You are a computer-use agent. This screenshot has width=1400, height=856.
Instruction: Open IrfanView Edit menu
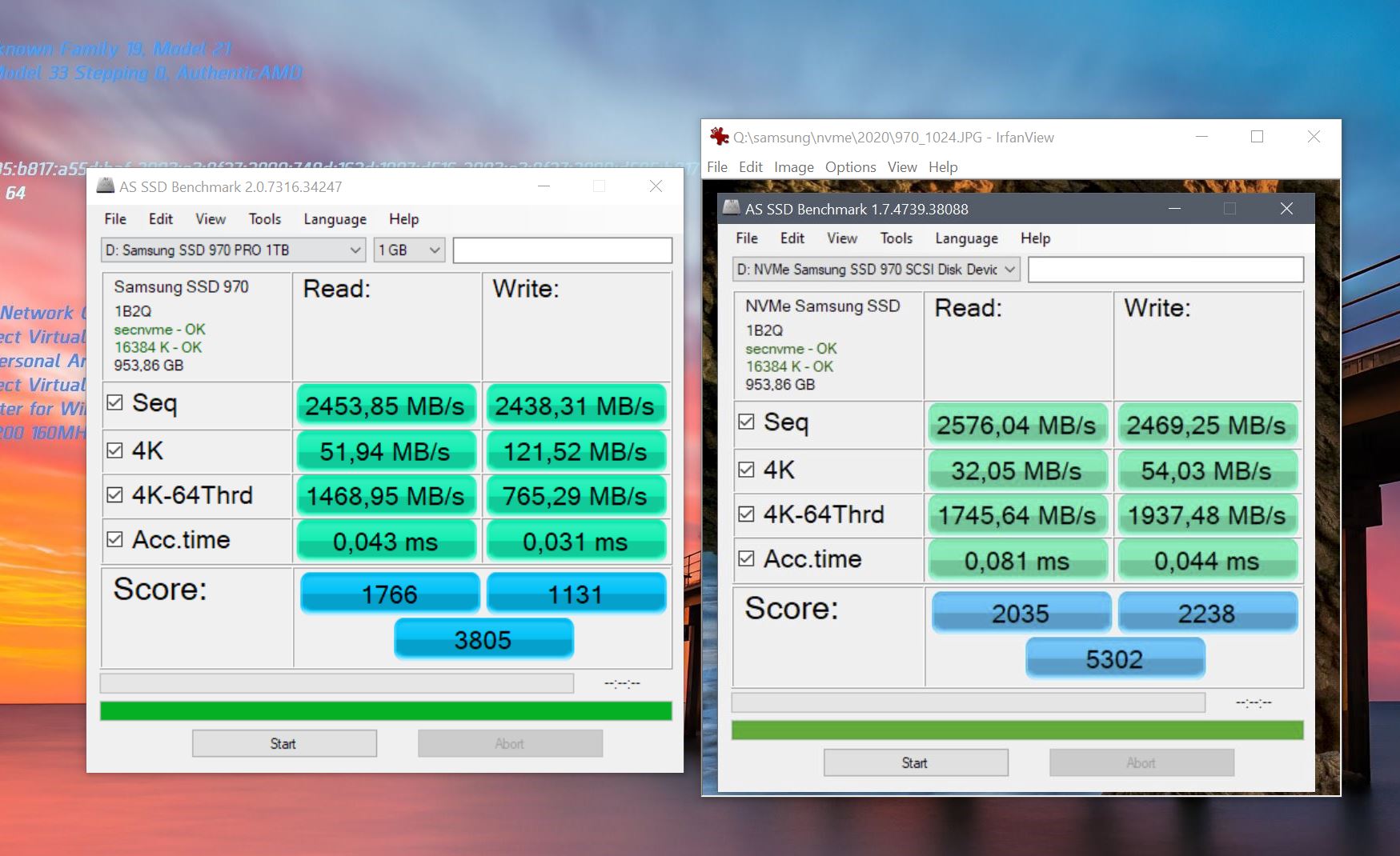pos(750,166)
